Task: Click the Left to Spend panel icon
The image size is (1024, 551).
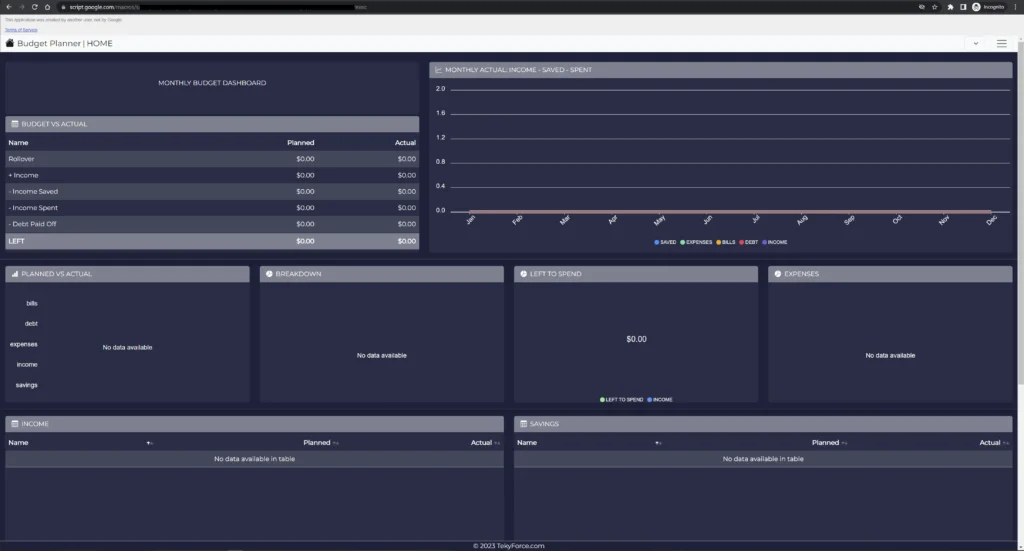Action: (523, 274)
